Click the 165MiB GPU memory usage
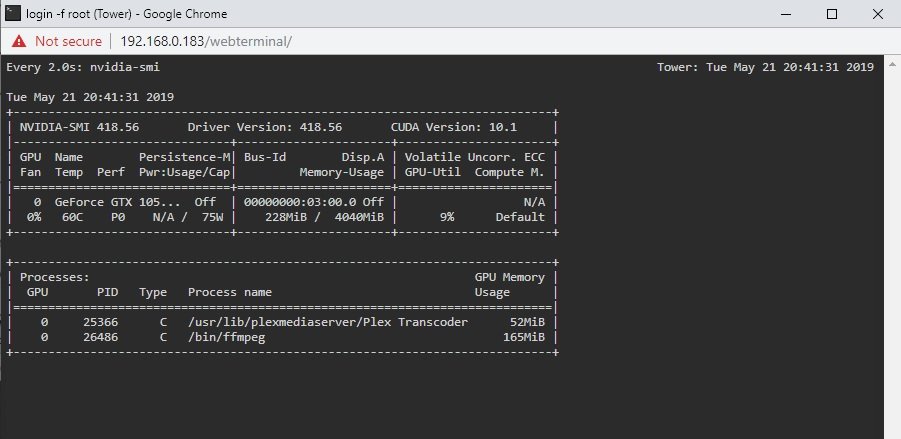The height and width of the screenshot is (439, 901). tap(524, 337)
